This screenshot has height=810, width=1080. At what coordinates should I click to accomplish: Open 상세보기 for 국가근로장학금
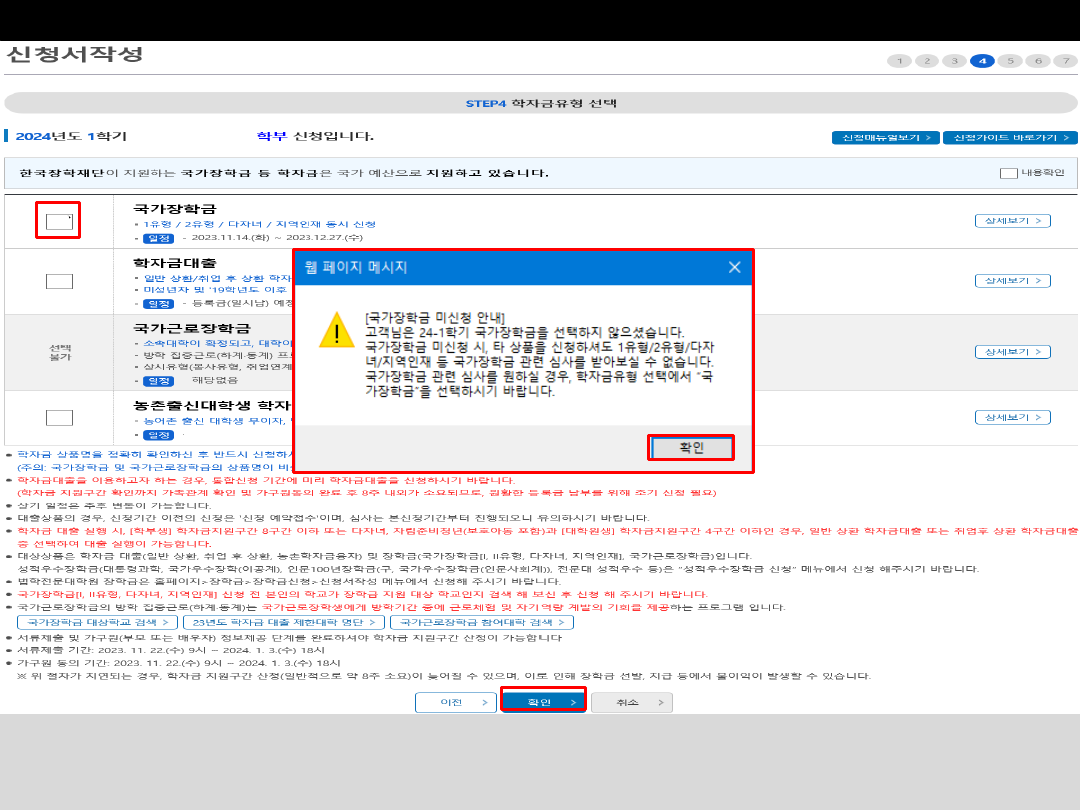[x=1012, y=352]
